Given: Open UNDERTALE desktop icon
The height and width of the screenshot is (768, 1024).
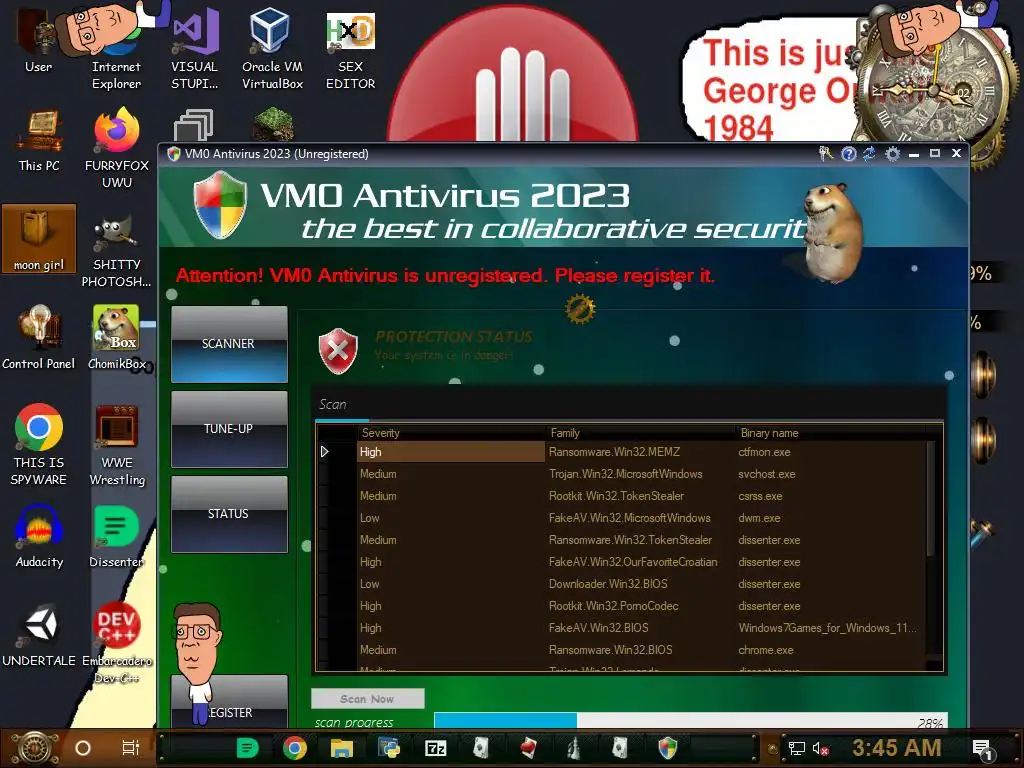Looking at the screenshot, I should pyautogui.click(x=39, y=635).
